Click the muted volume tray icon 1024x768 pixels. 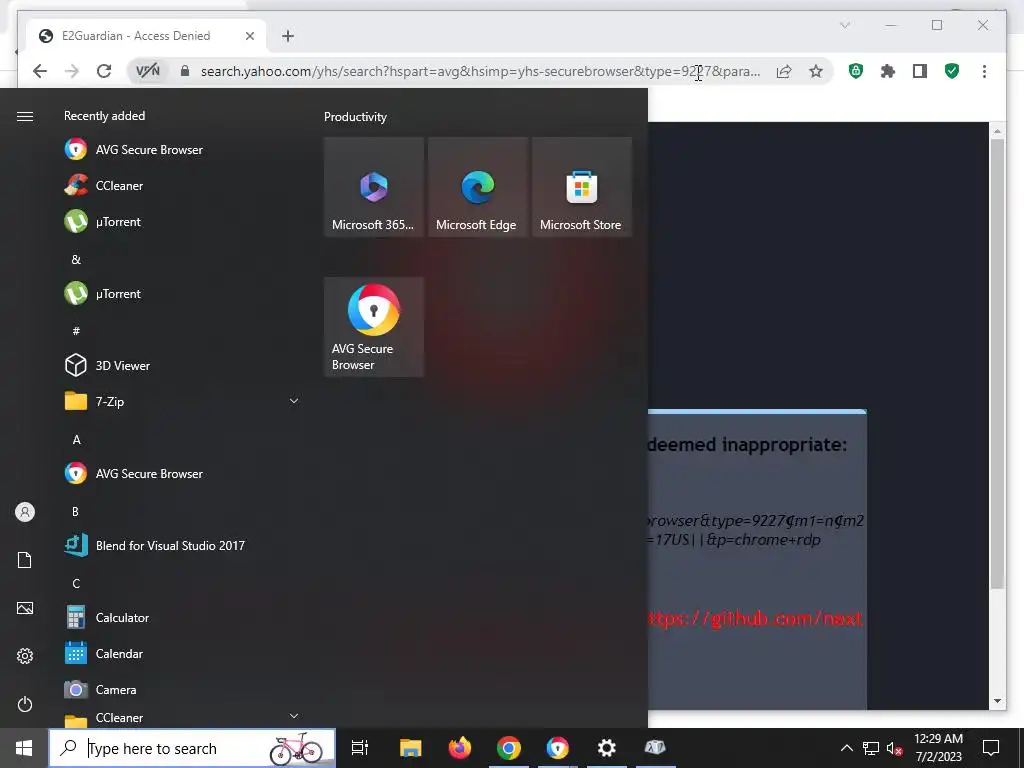[x=894, y=748]
